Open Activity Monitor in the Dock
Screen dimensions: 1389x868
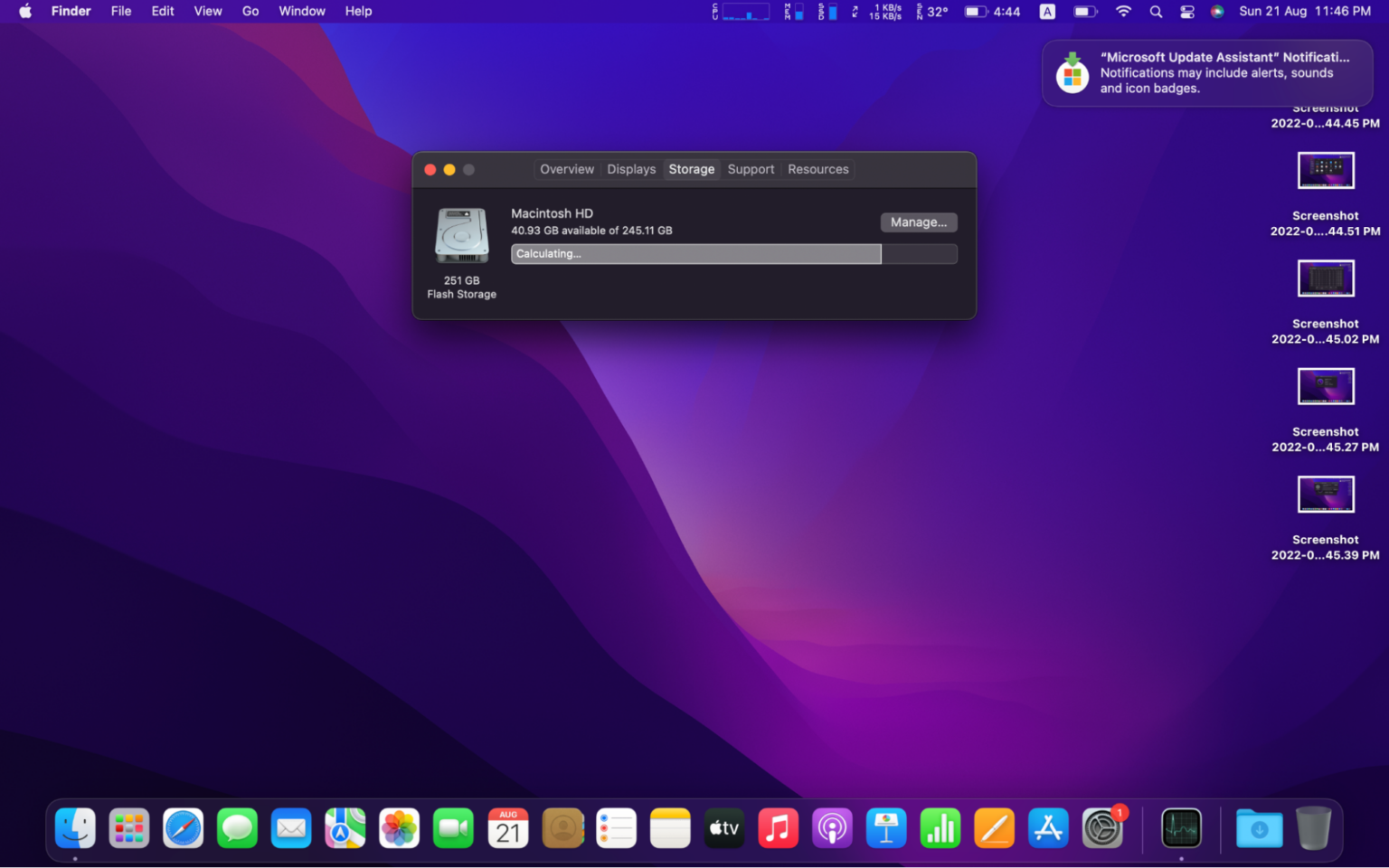[x=1181, y=828]
